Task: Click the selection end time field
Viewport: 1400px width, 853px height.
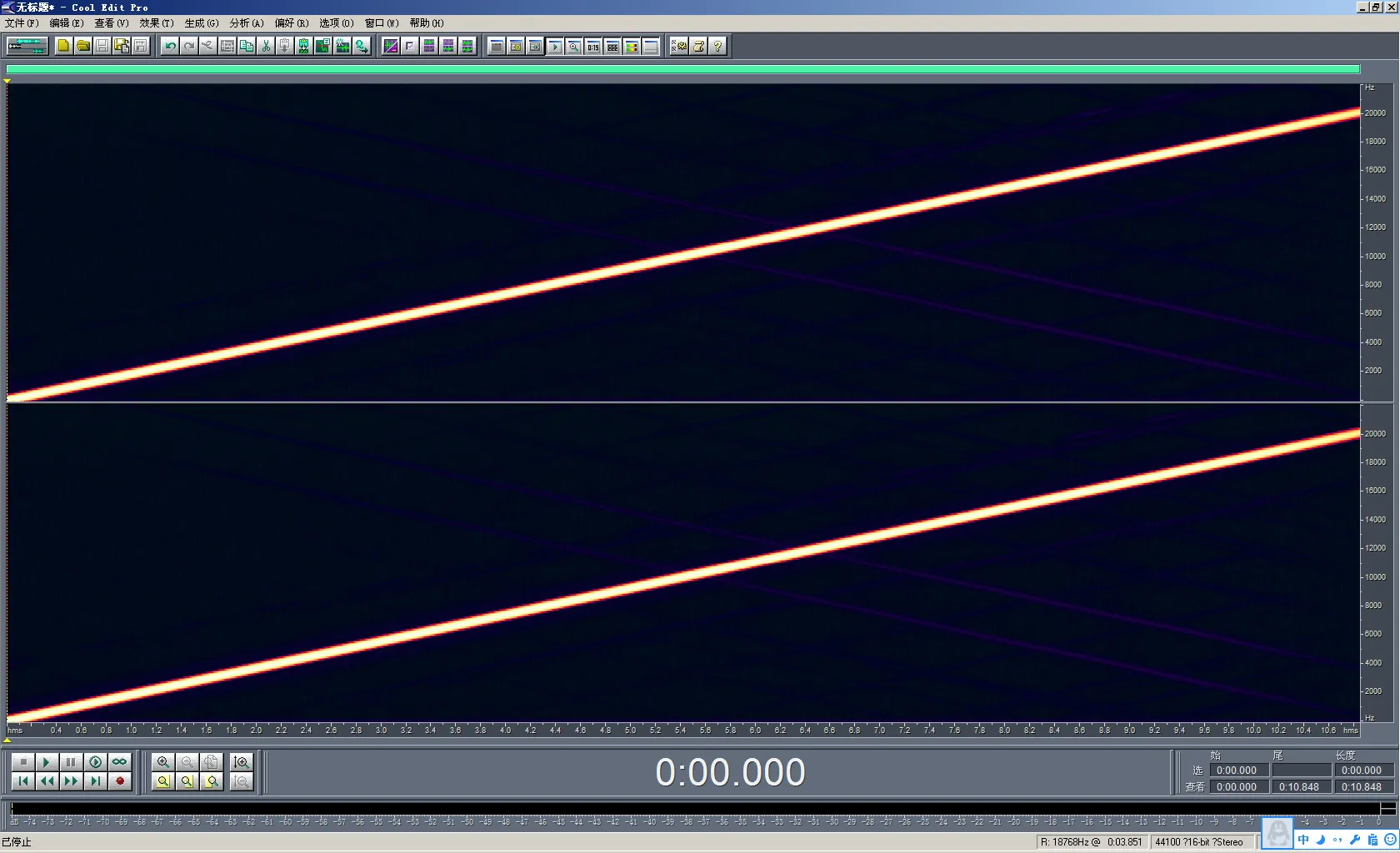Action: pyautogui.click(x=1302, y=771)
